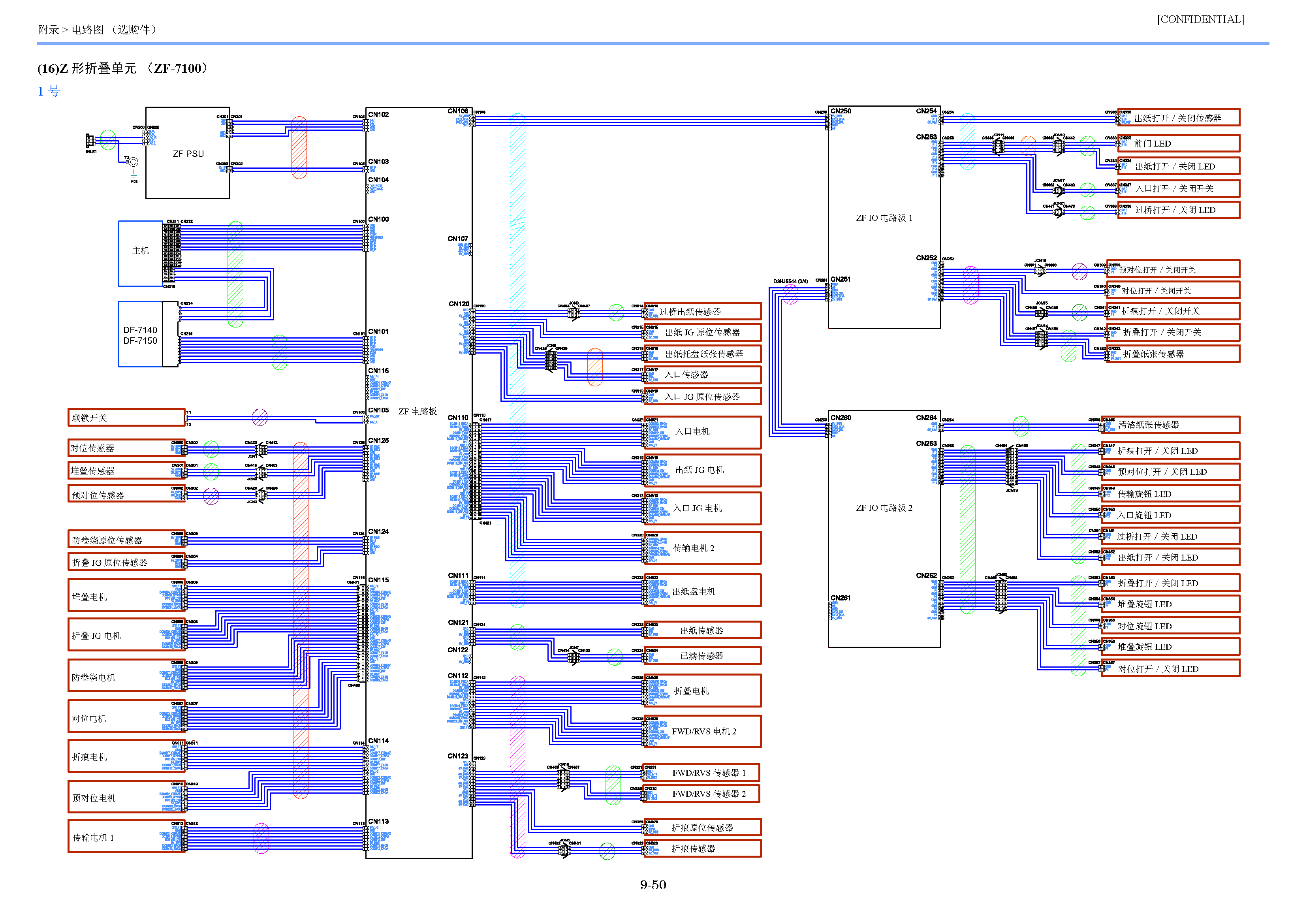
Task: Click the 折叠电机 box
Action: tap(702, 691)
